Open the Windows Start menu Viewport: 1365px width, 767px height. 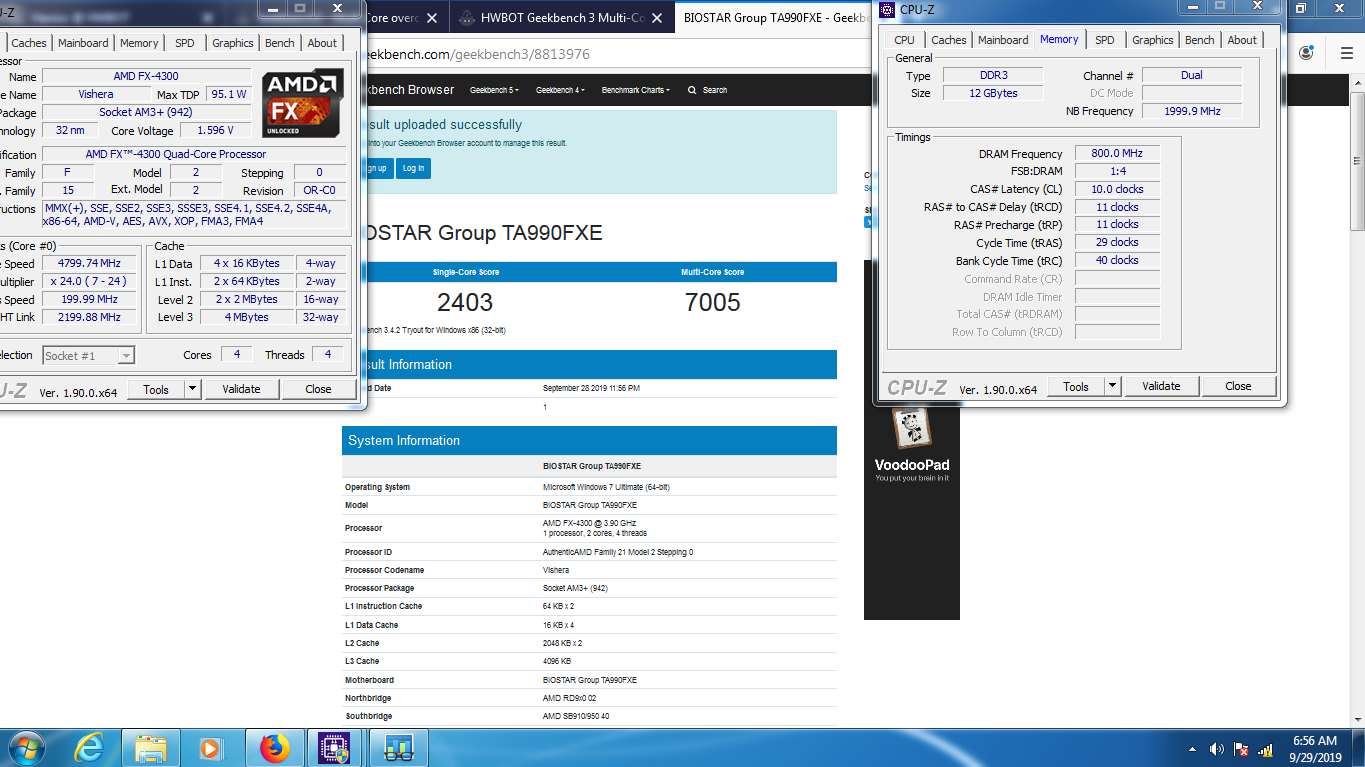25,748
